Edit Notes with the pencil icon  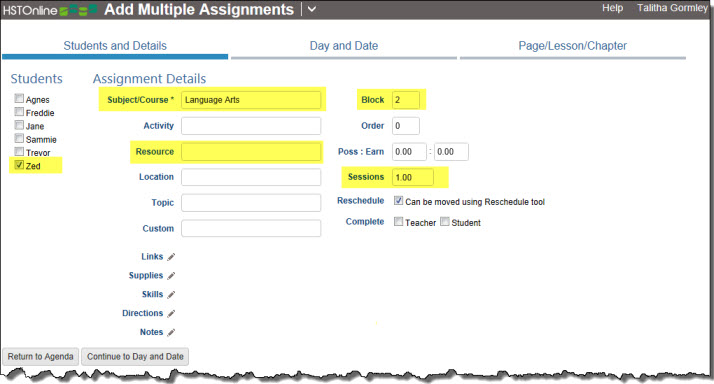pyautogui.click(x=171, y=333)
